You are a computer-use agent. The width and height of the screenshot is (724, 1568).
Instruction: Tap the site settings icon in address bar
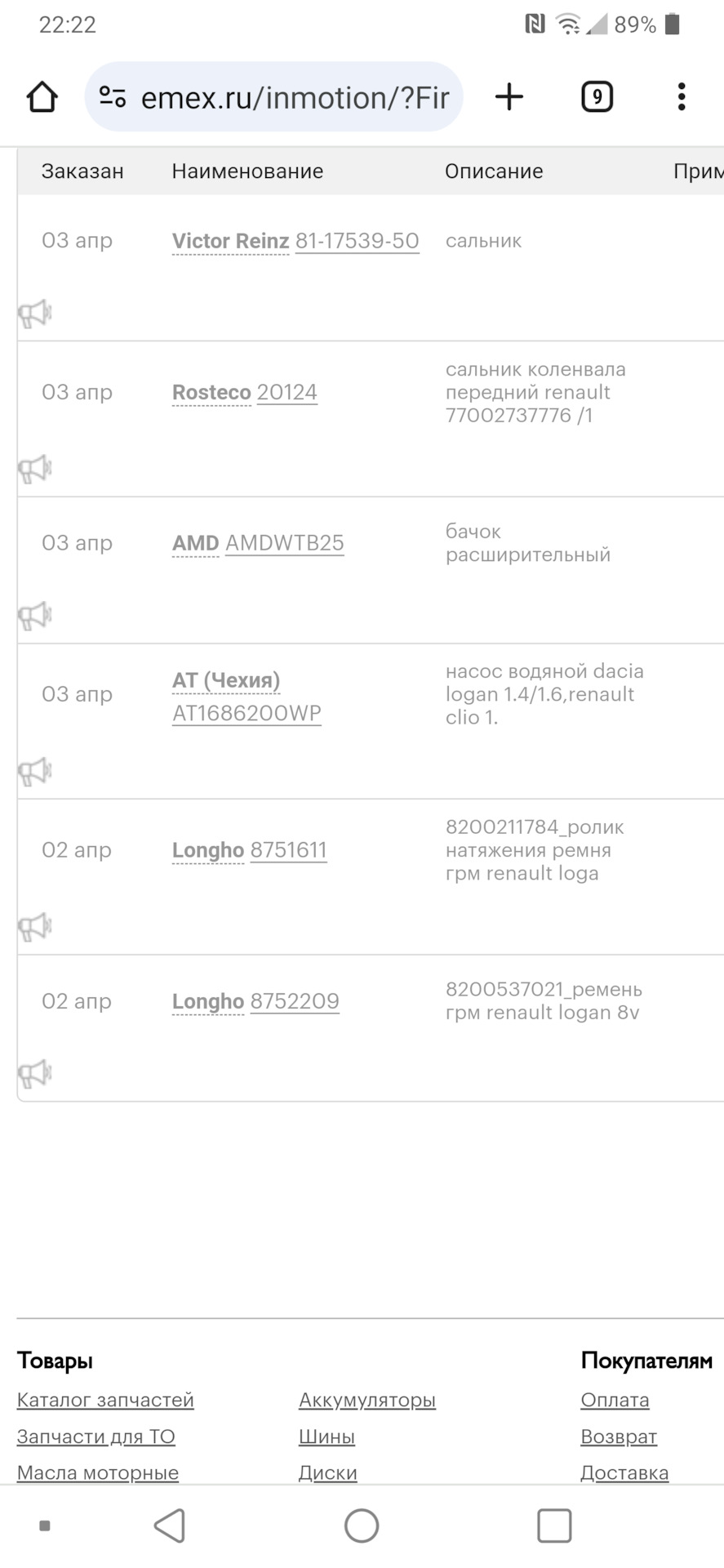pyautogui.click(x=113, y=97)
